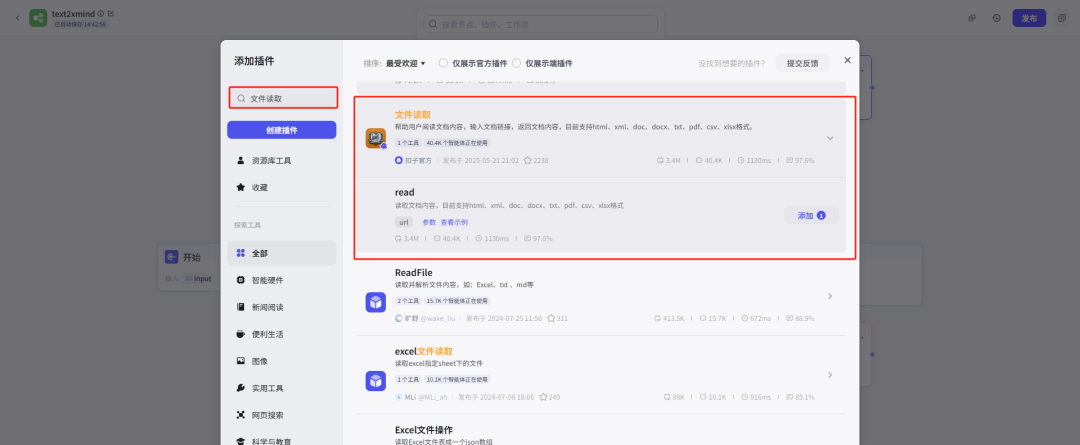Click the edit pencil icon beside text2xmind
Screen dimensions: 1080x445
pos(111,13)
